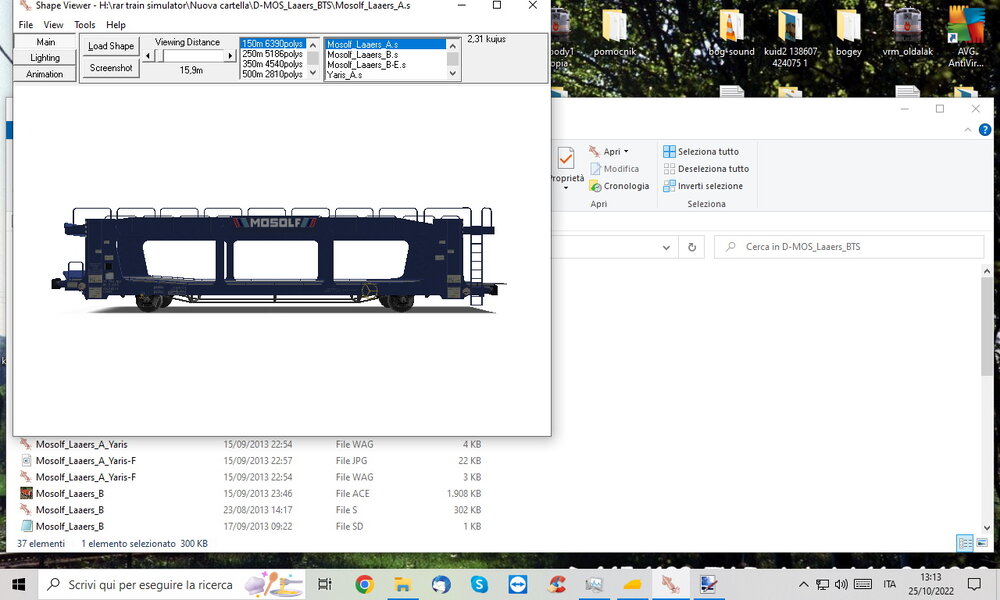Select Mosolf_Laaers_A_Yaris WAG file
Viewport: 1000px width, 600px height.
[250, 444]
